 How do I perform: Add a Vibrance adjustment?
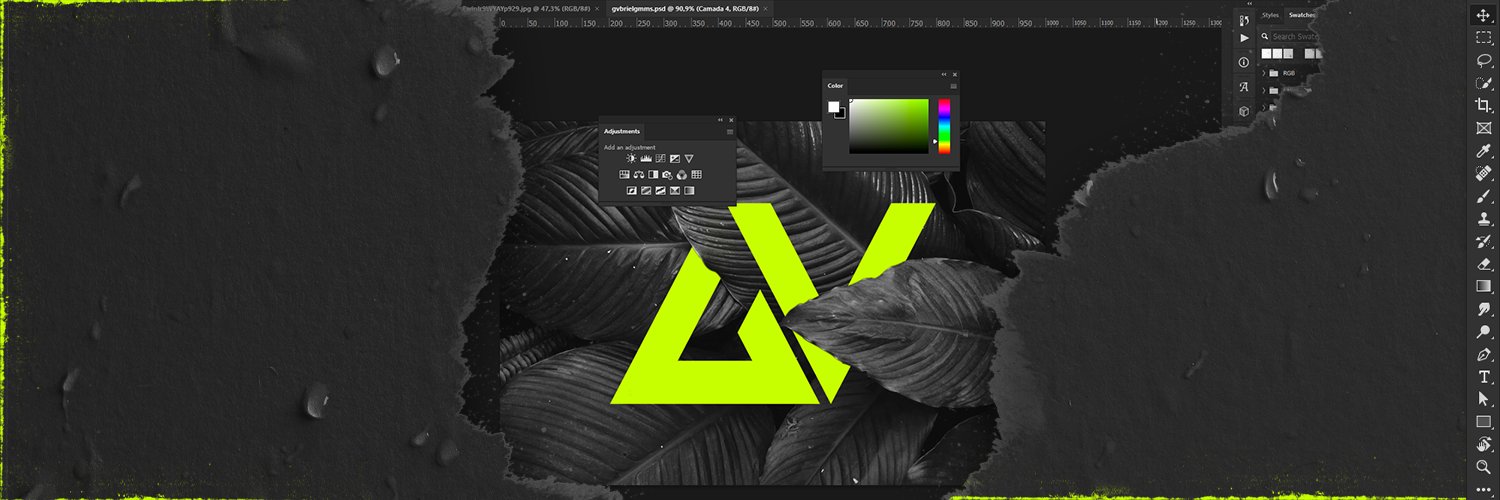689,158
